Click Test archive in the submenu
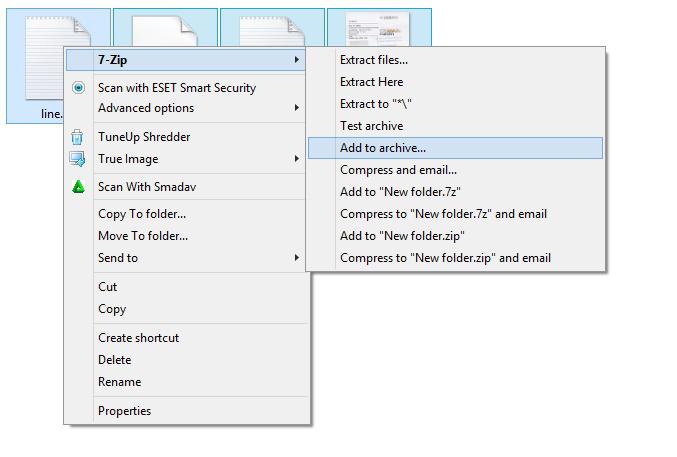Viewport: 677px width, 457px height. pyautogui.click(x=372, y=126)
